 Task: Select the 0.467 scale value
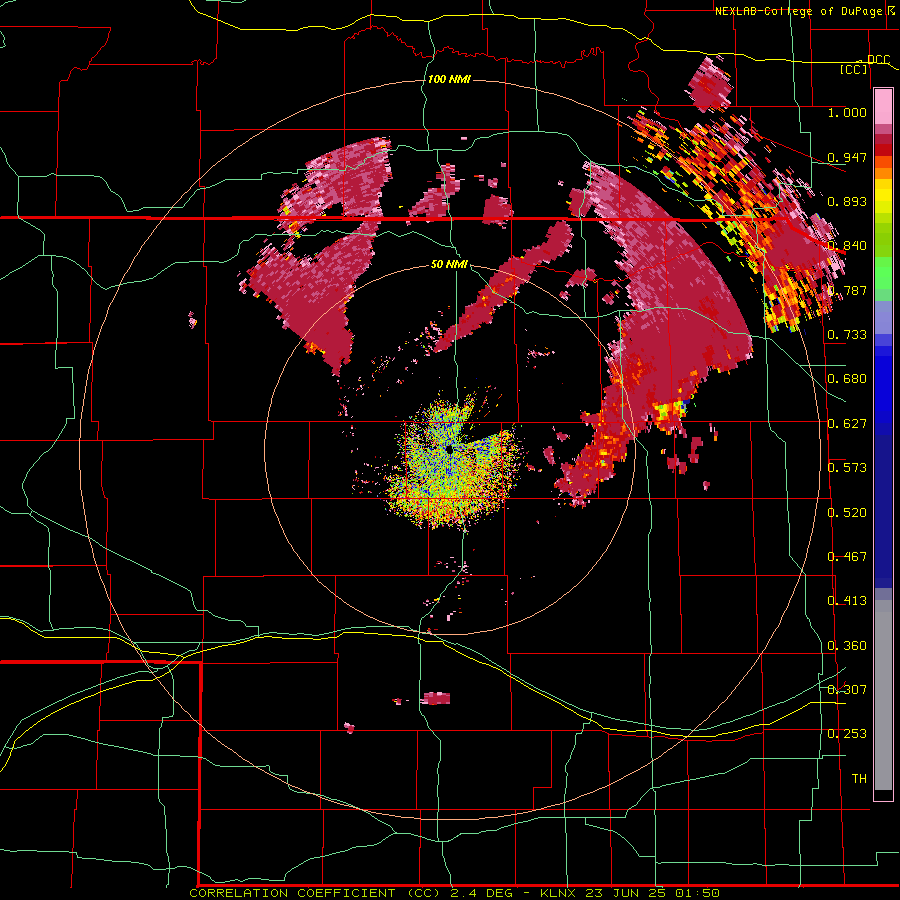847,557
